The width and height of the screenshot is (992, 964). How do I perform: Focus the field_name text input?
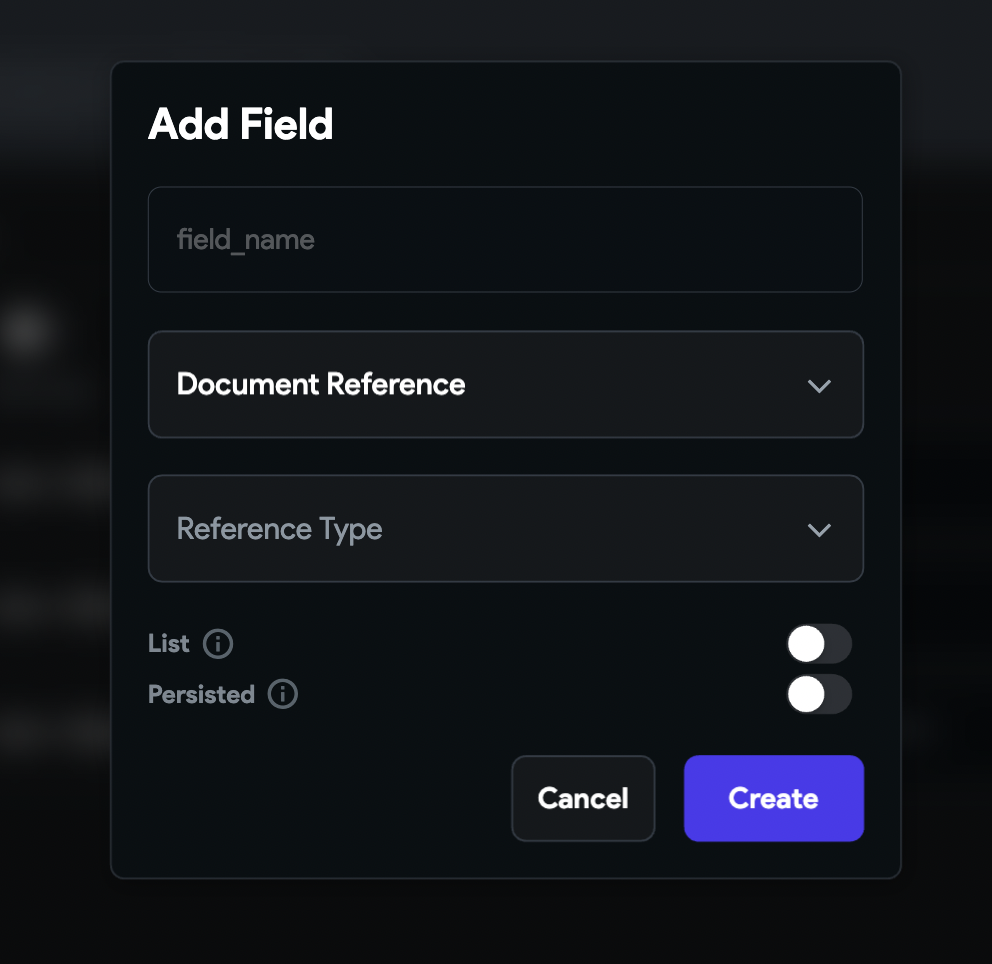[505, 240]
